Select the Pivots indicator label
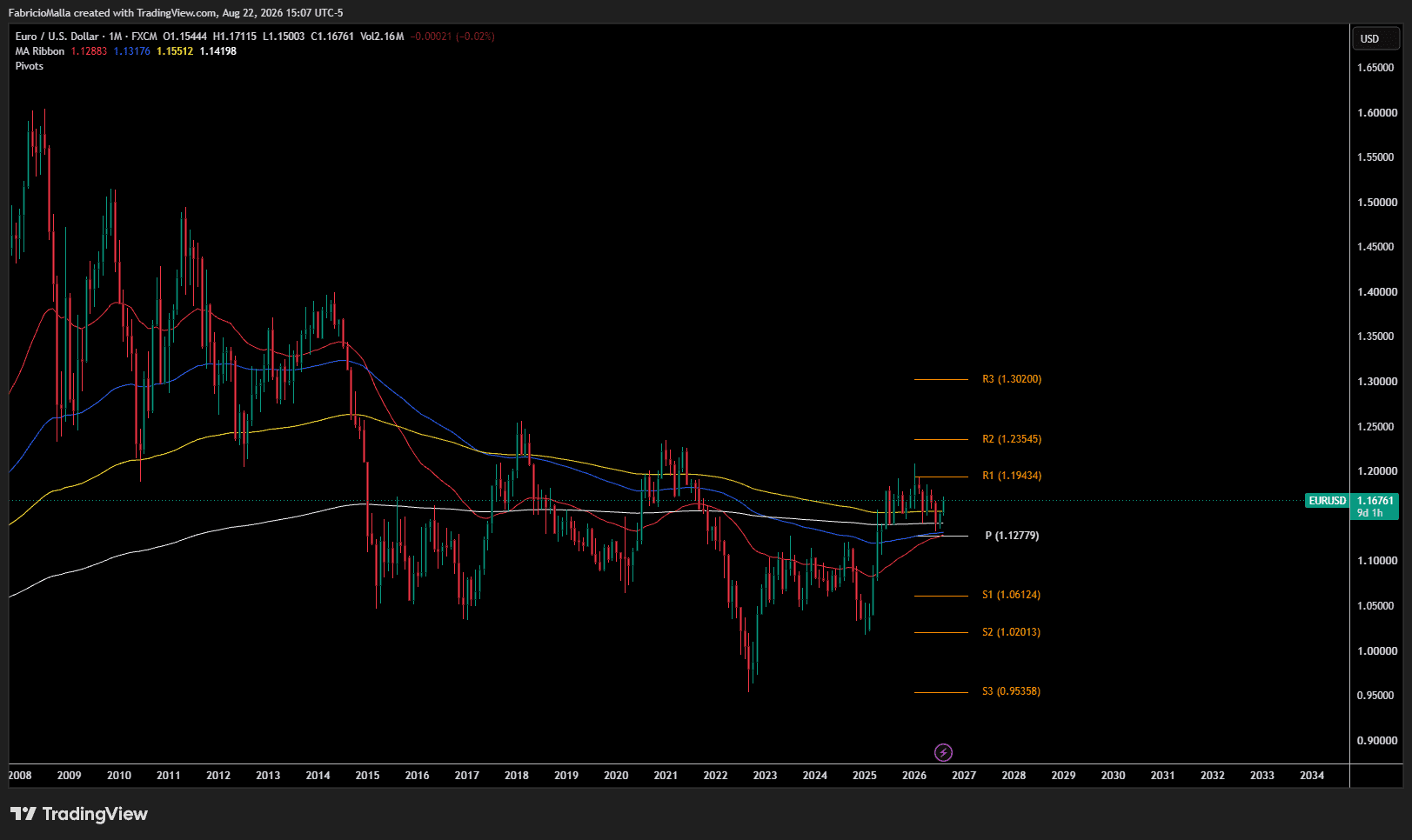The image size is (1412, 840). click(x=30, y=66)
